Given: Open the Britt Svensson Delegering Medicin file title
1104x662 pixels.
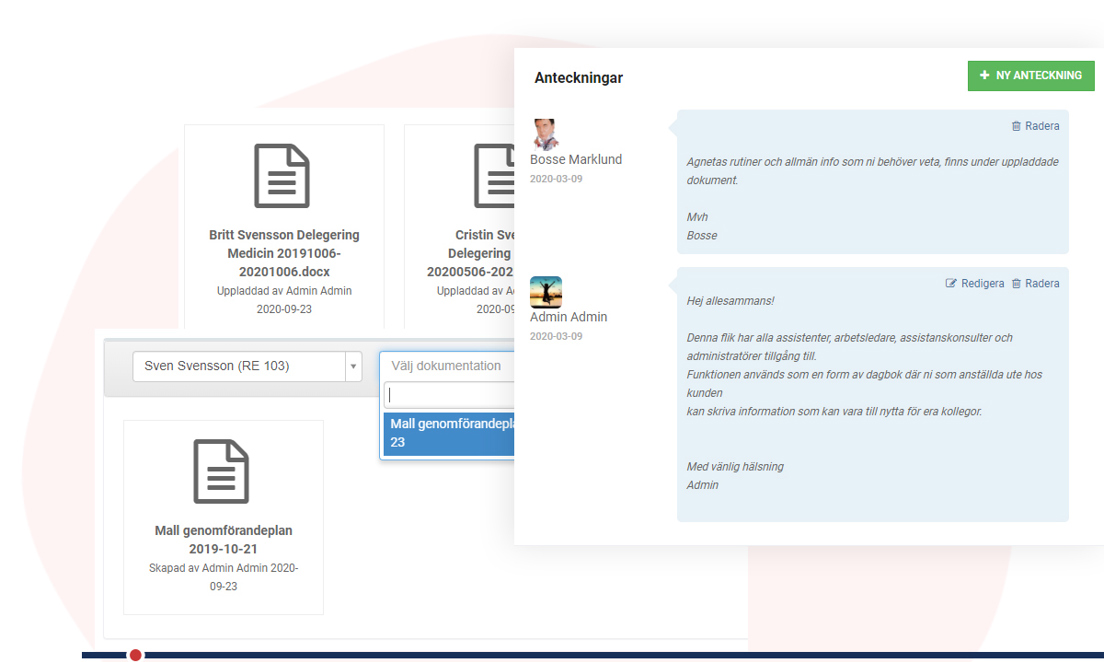Looking at the screenshot, I should click(x=284, y=253).
